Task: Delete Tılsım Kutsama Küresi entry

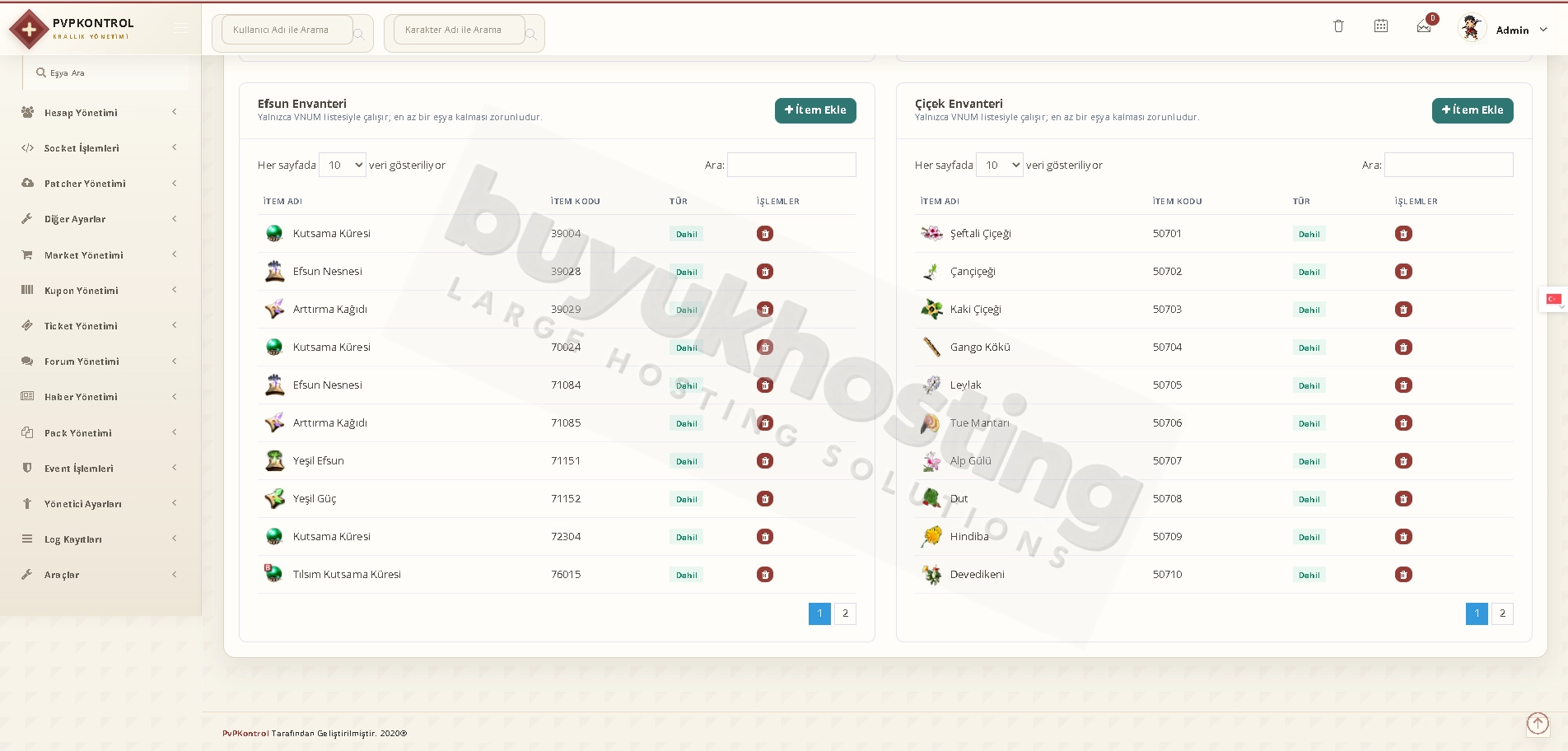Action: coord(765,575)
